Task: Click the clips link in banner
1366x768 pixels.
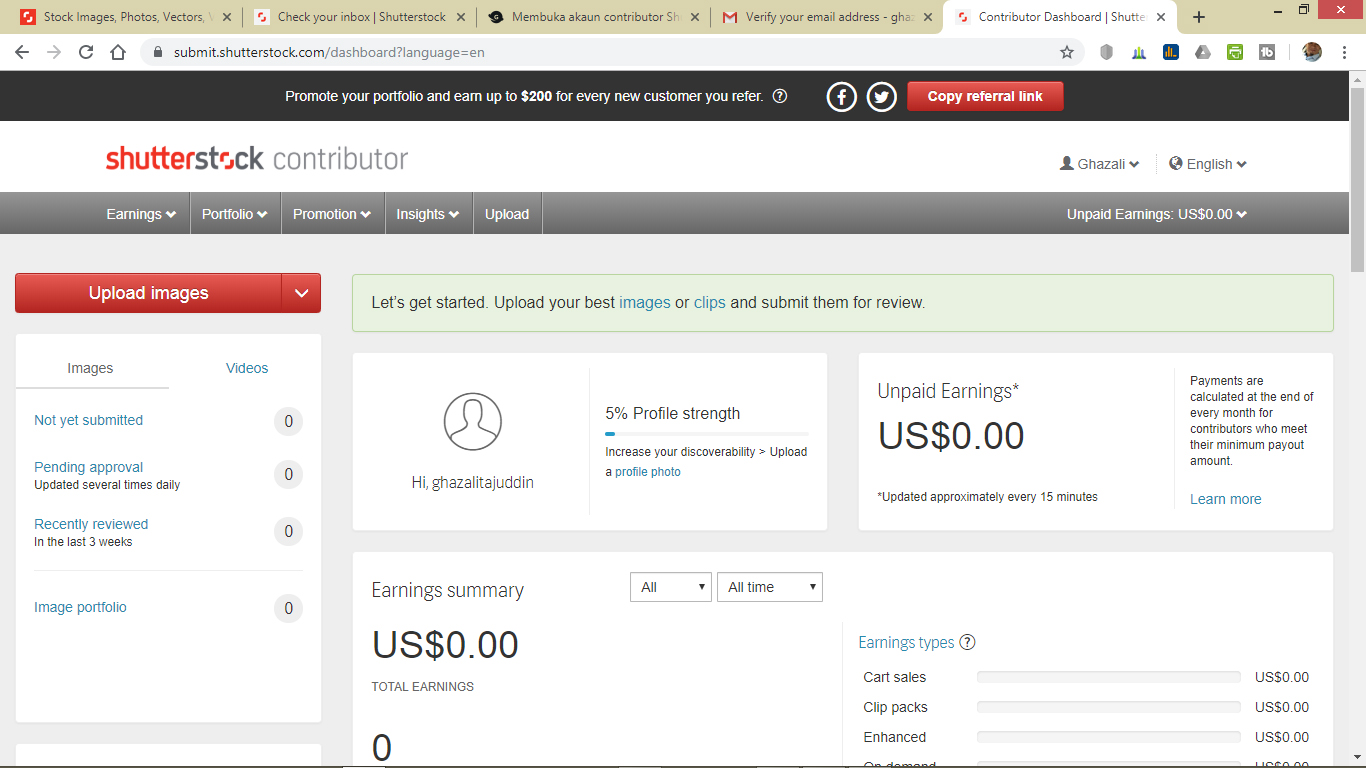Action: tap(710, 302)
